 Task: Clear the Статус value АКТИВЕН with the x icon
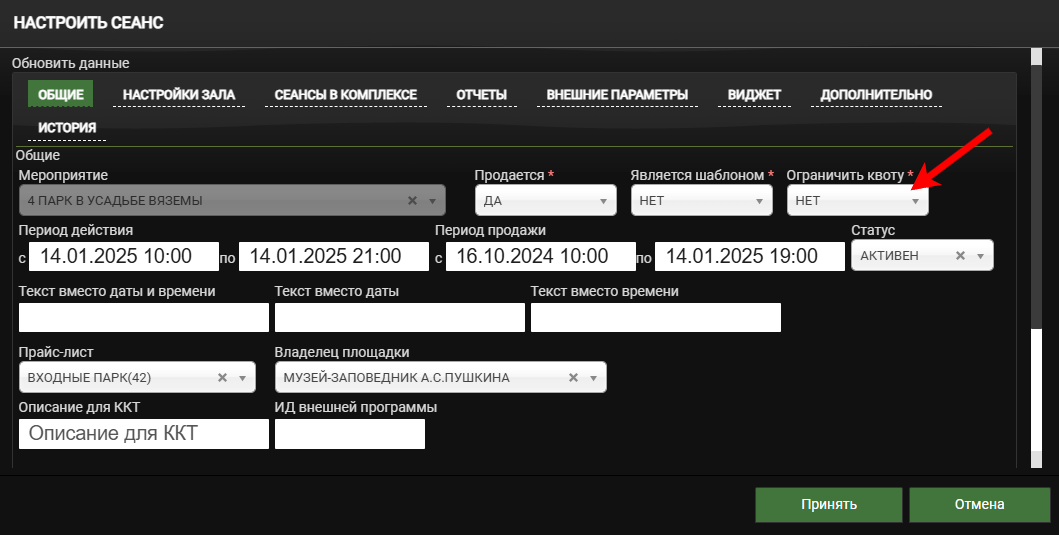click(x=960, y=256)
